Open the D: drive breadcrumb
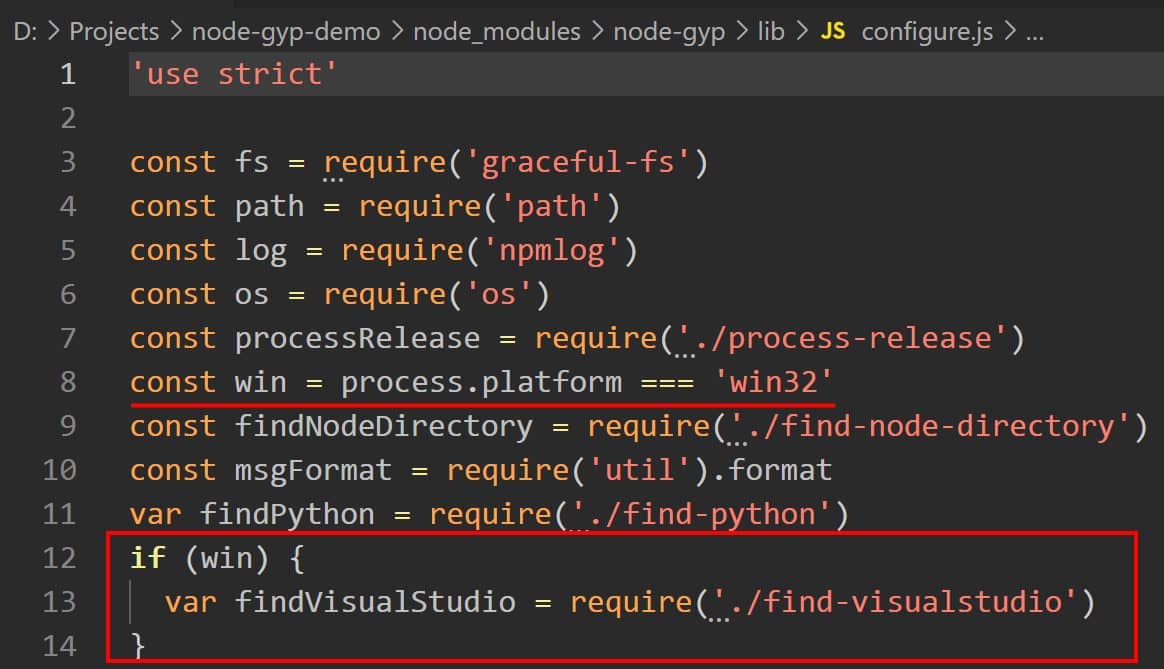The width and height of the screenshot is (1164, 669). (24, 31)
